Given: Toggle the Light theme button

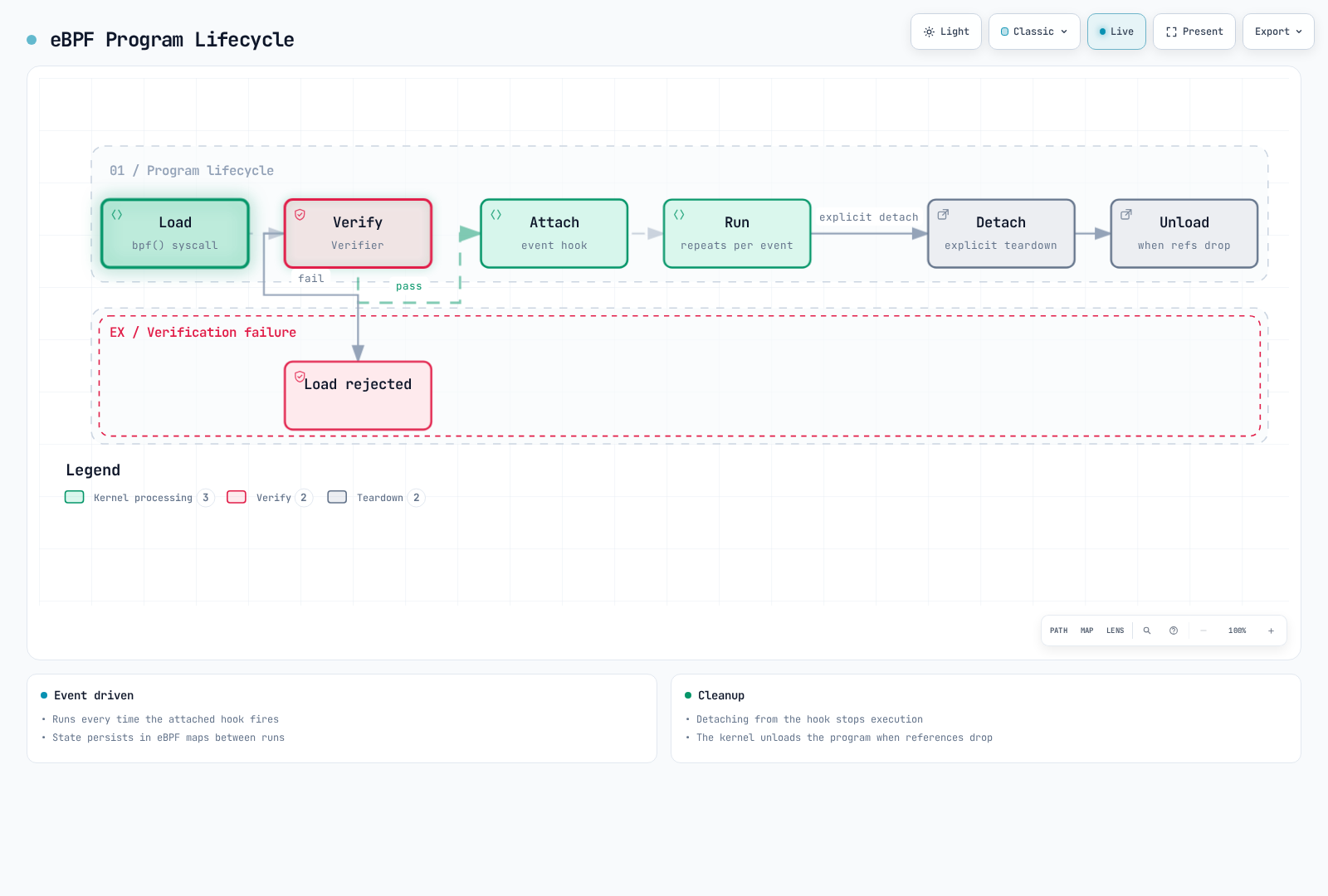Looking at the screenshot, I should (x=946, y=32).
